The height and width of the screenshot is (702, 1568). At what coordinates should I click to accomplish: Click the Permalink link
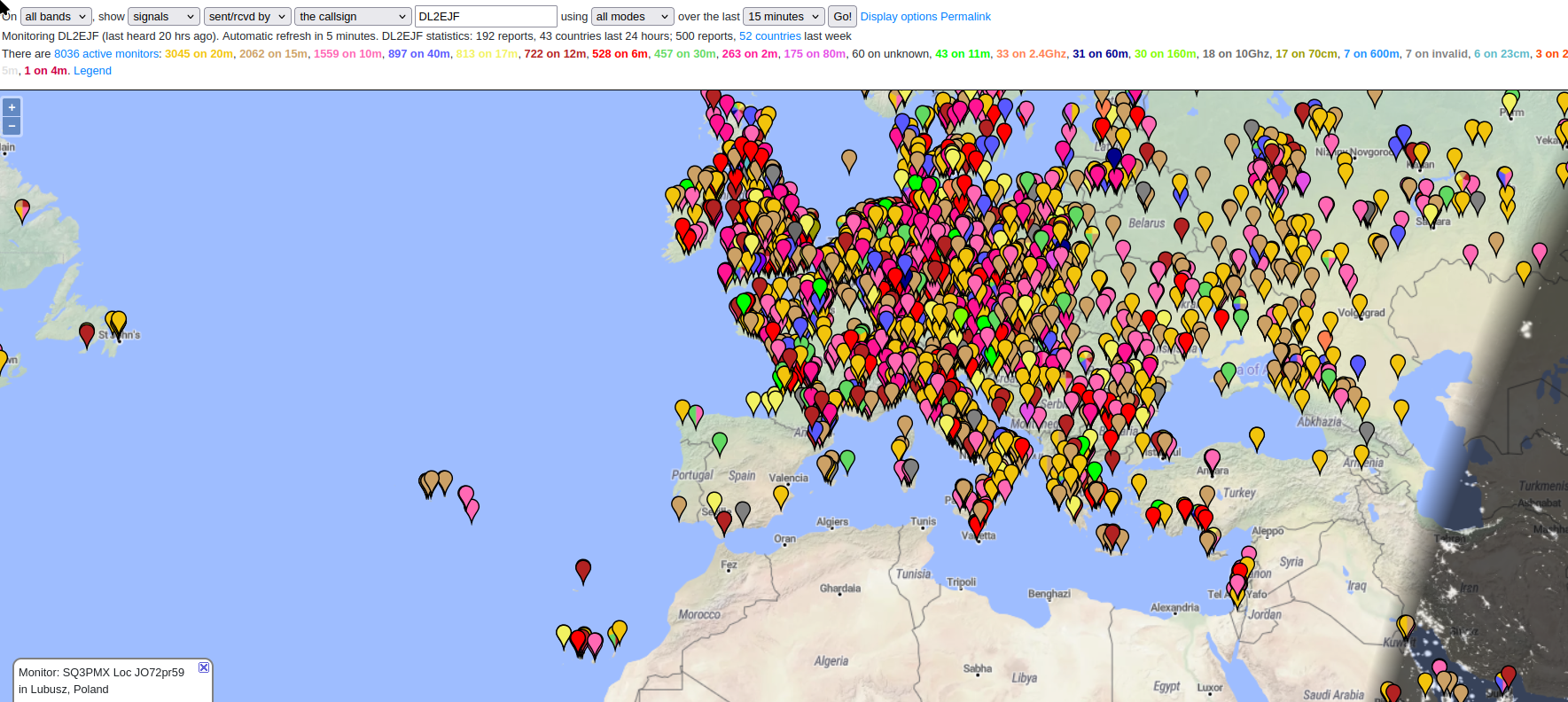tap(966, 17)
